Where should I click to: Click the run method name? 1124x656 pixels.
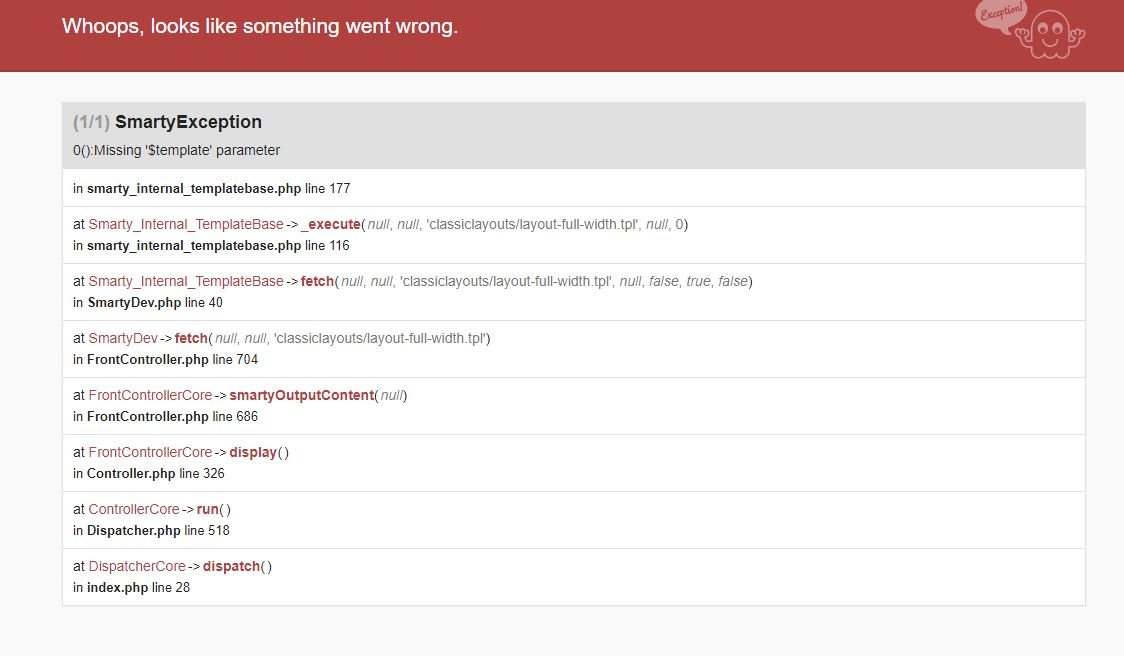[x=208, y=510]
